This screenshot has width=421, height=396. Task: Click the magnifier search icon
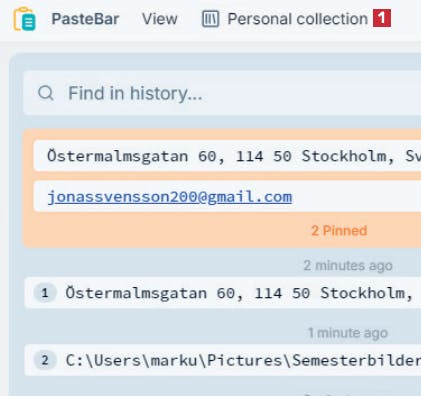coord(46,93)
